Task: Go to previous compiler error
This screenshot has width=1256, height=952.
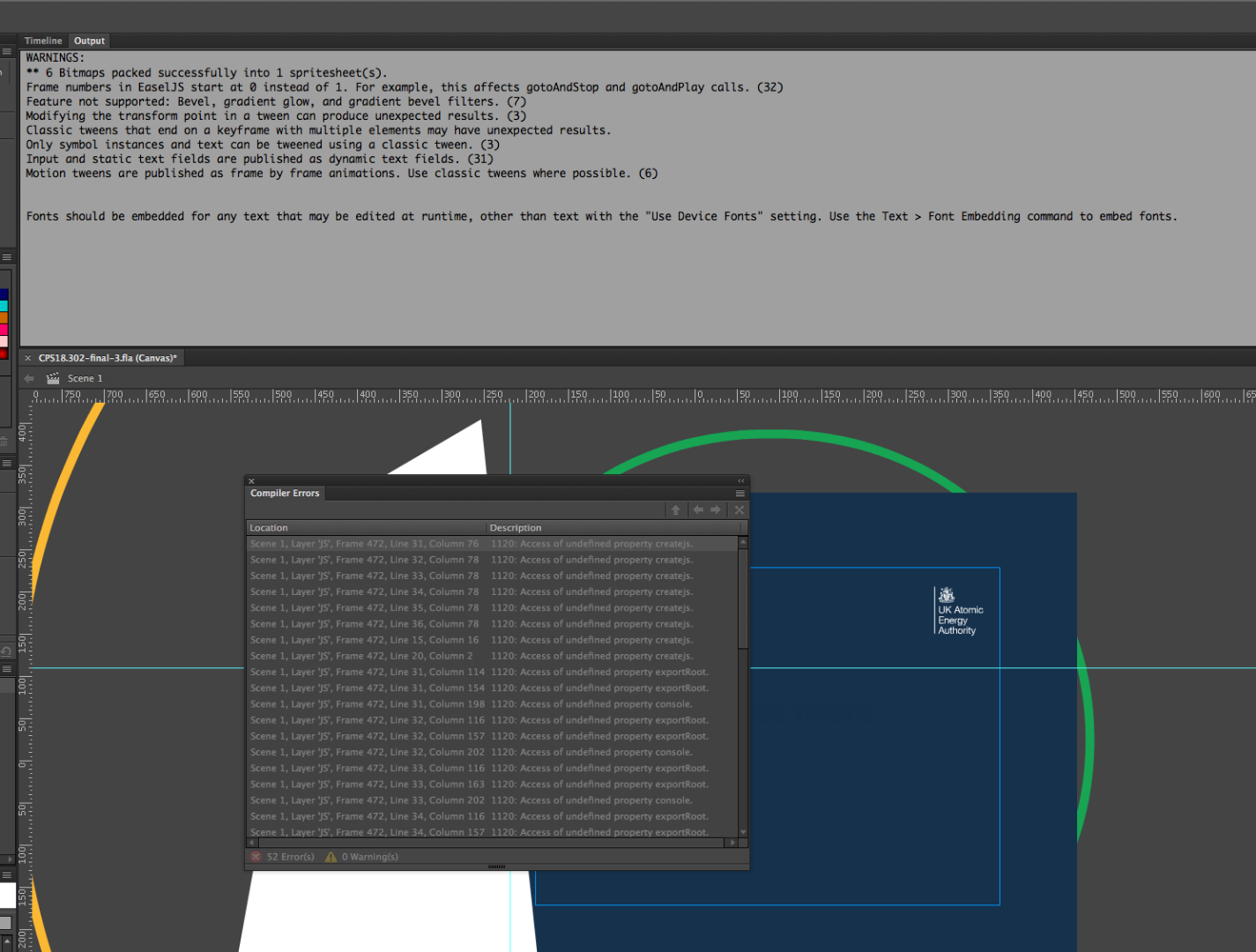Action: (x=698, y=510)
